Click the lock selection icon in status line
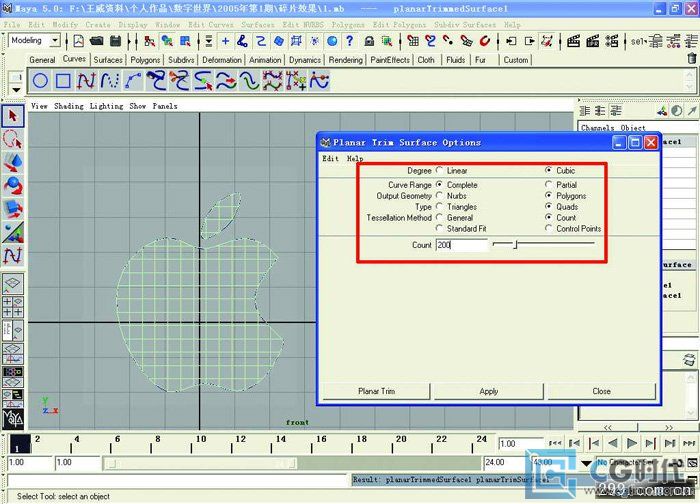This screenshot has width=700, height=504. click(x=369, y=42)
